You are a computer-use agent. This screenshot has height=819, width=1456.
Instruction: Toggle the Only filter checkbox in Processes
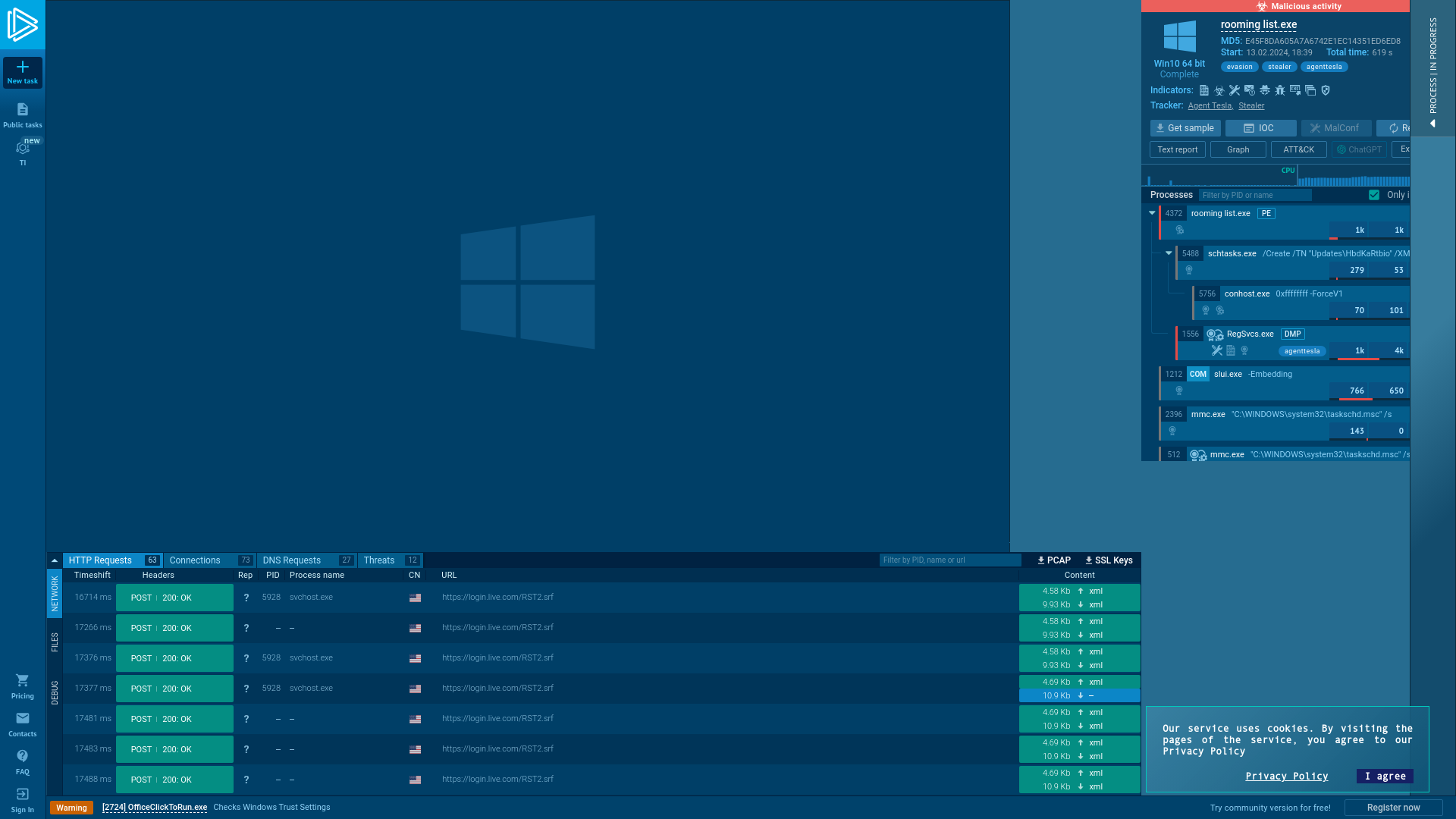1374,195
